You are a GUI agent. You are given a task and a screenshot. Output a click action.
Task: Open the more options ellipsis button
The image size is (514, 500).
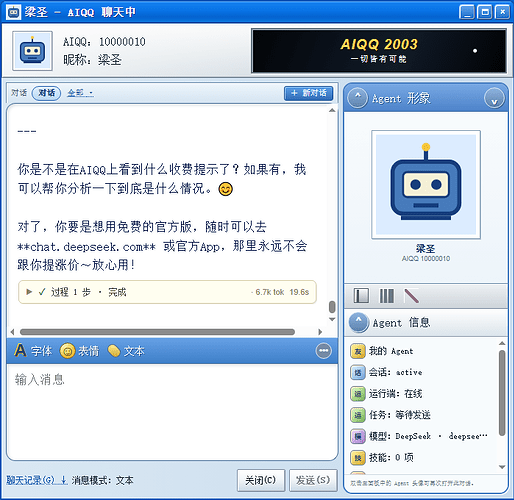tap(324, 351)
